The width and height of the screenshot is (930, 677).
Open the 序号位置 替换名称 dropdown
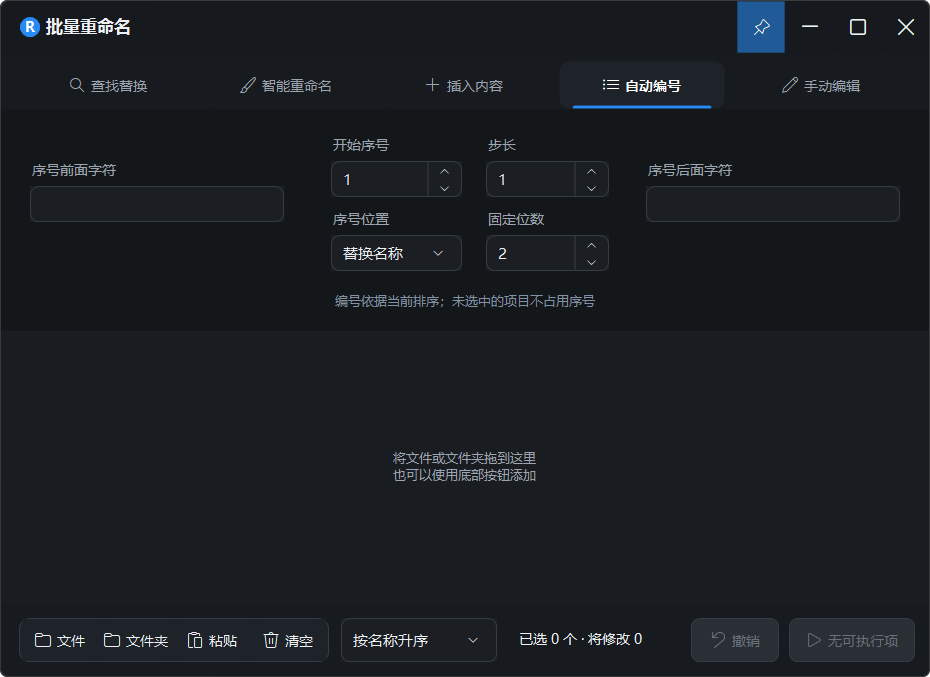pyautogui.click(x=396, y=253)
